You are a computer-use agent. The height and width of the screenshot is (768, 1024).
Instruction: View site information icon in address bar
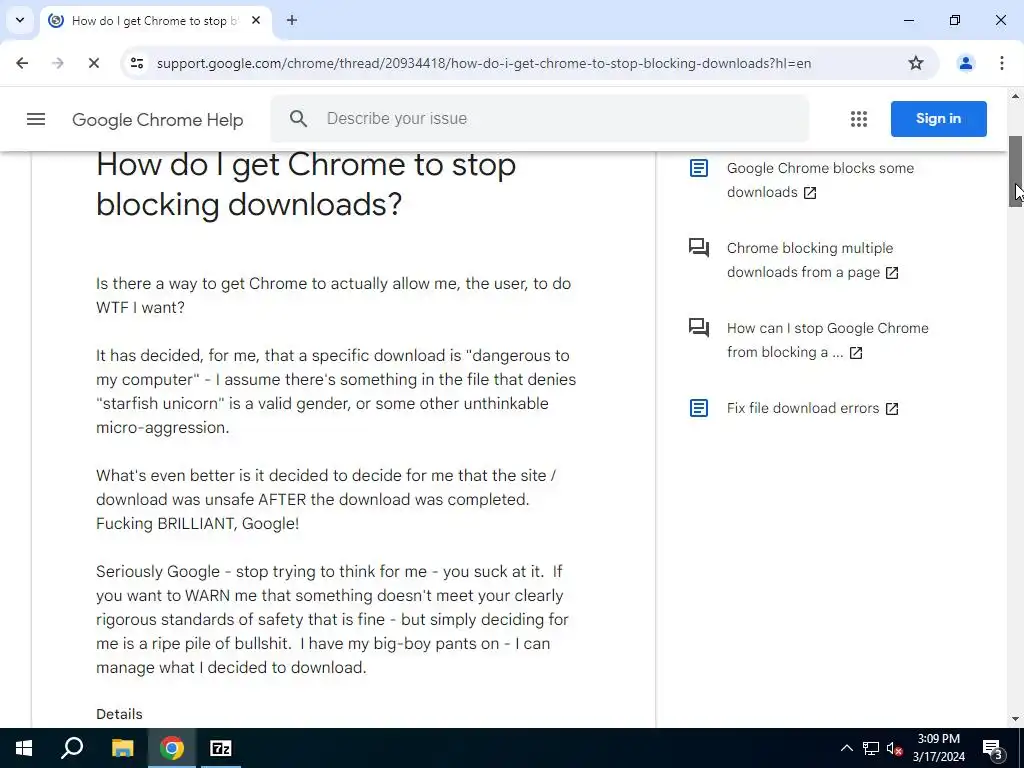pos(136,63)
